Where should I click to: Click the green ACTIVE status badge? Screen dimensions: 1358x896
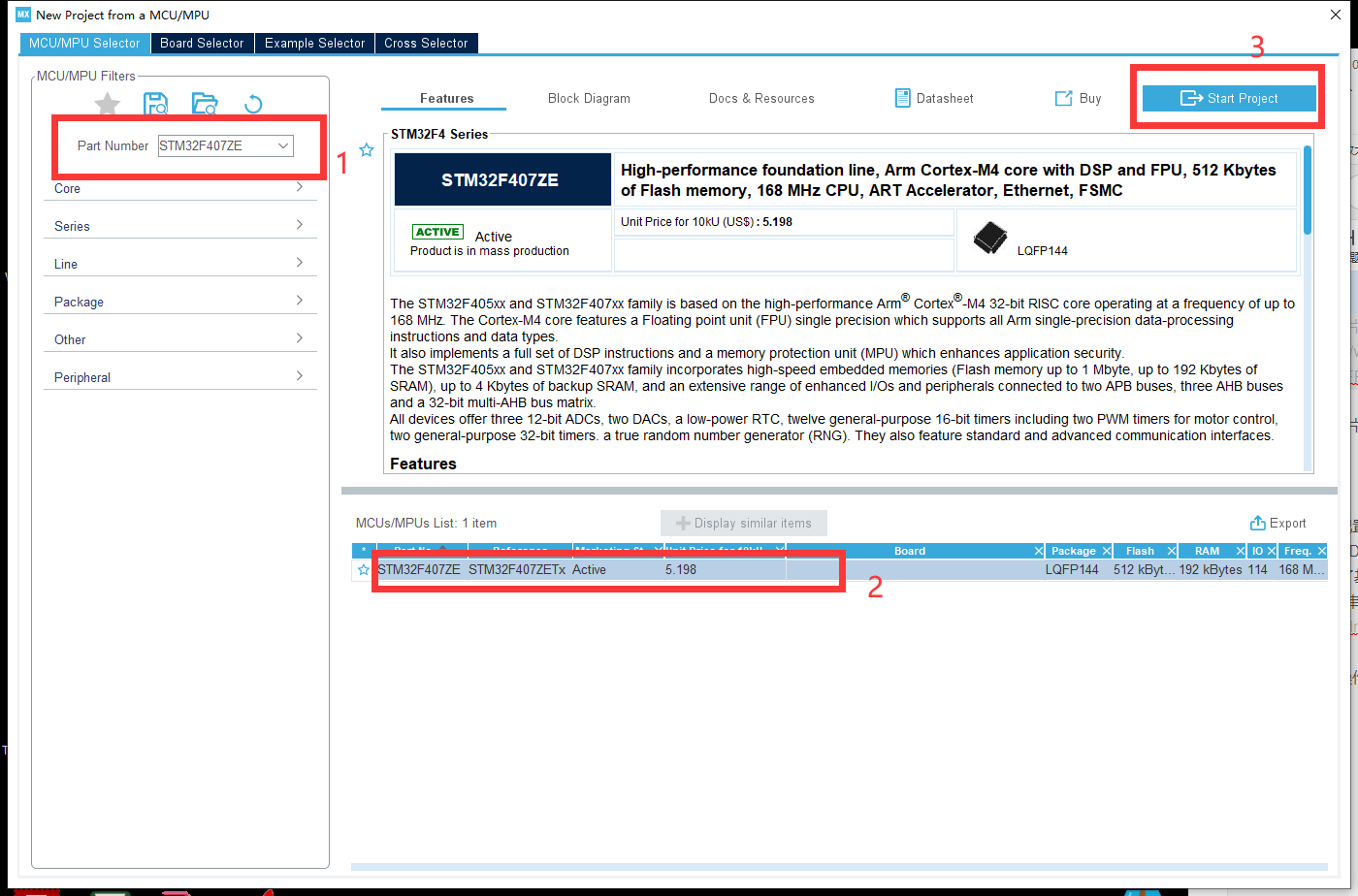pos(437,232)
